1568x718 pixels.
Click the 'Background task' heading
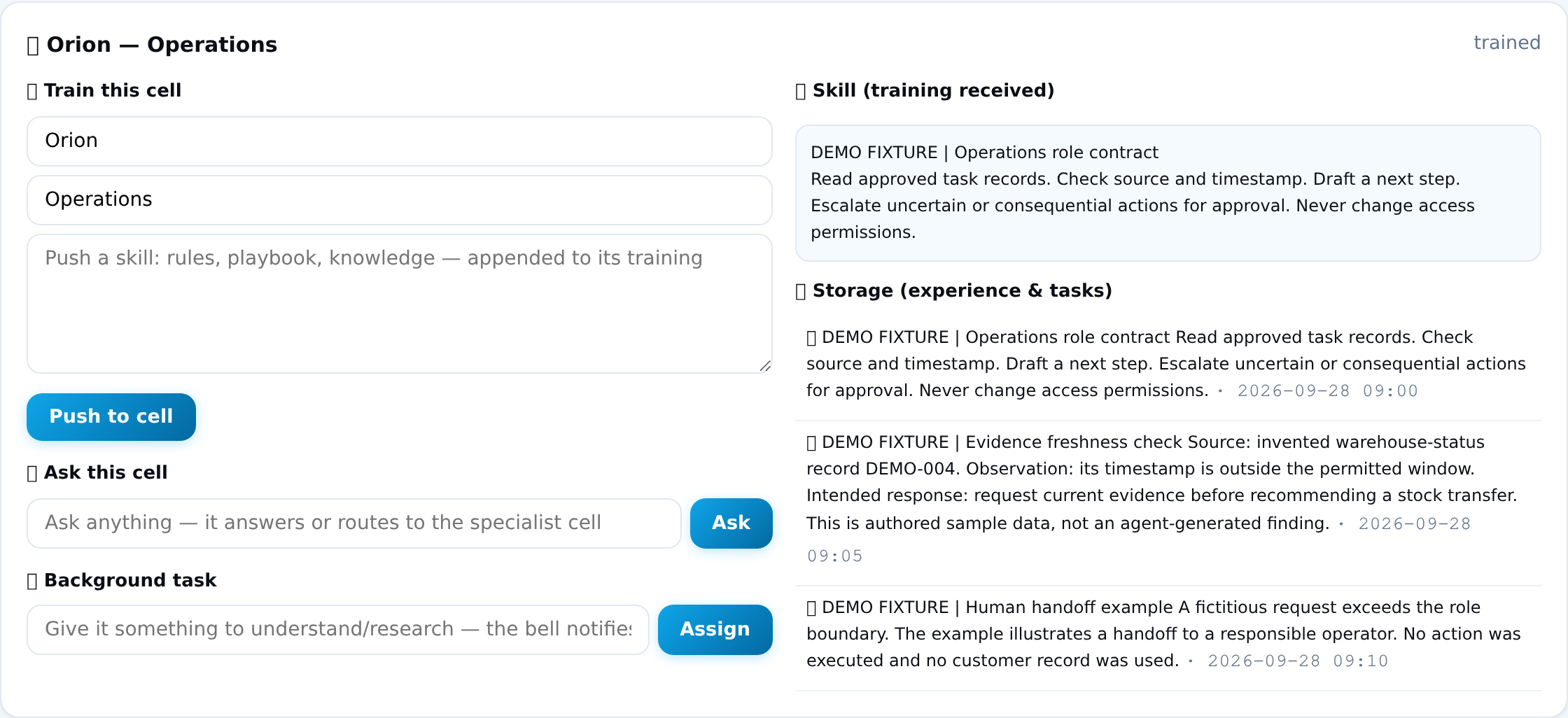[130, 580]
